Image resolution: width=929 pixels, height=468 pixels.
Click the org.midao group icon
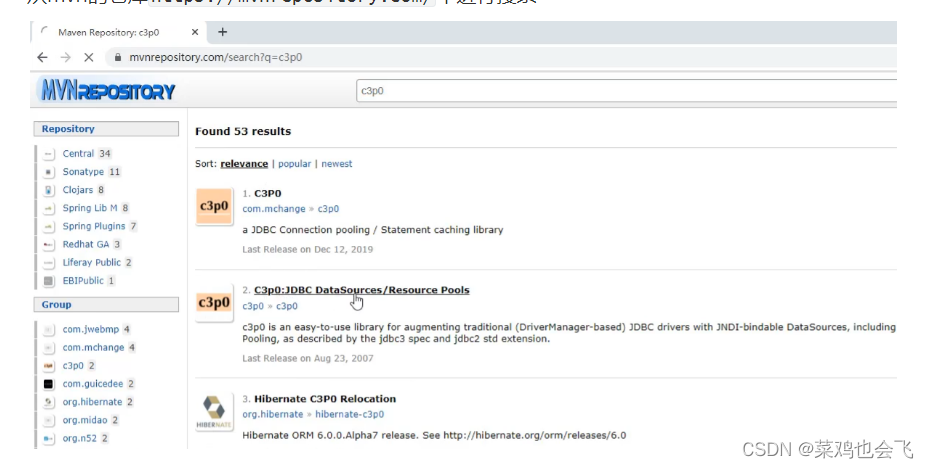(49, 421)
